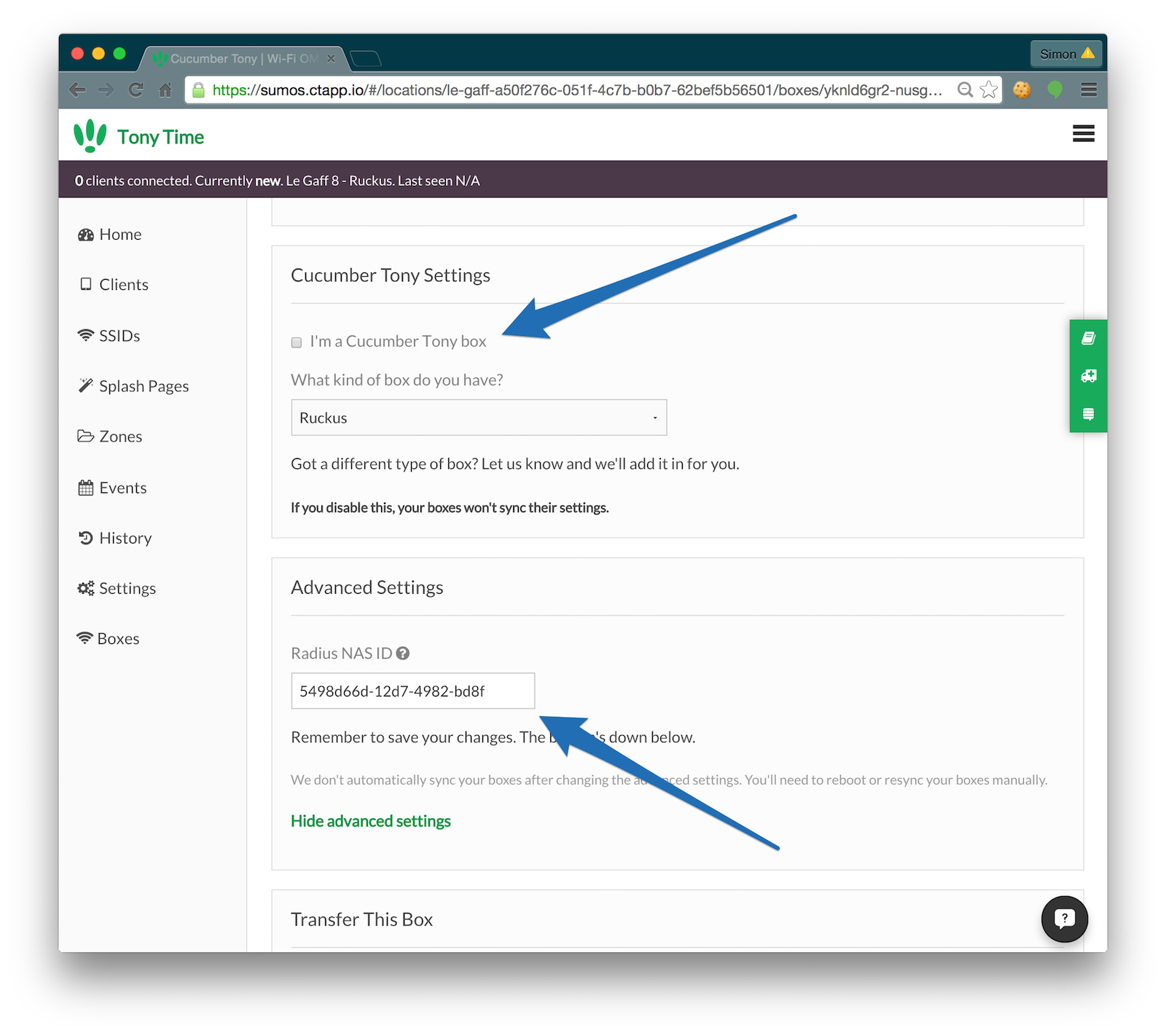The height and width of the screenshot is (1036, 1166).
Task: Check the "I'm a Cucumber Tony box" checkbox
Action: click(297, 342)
